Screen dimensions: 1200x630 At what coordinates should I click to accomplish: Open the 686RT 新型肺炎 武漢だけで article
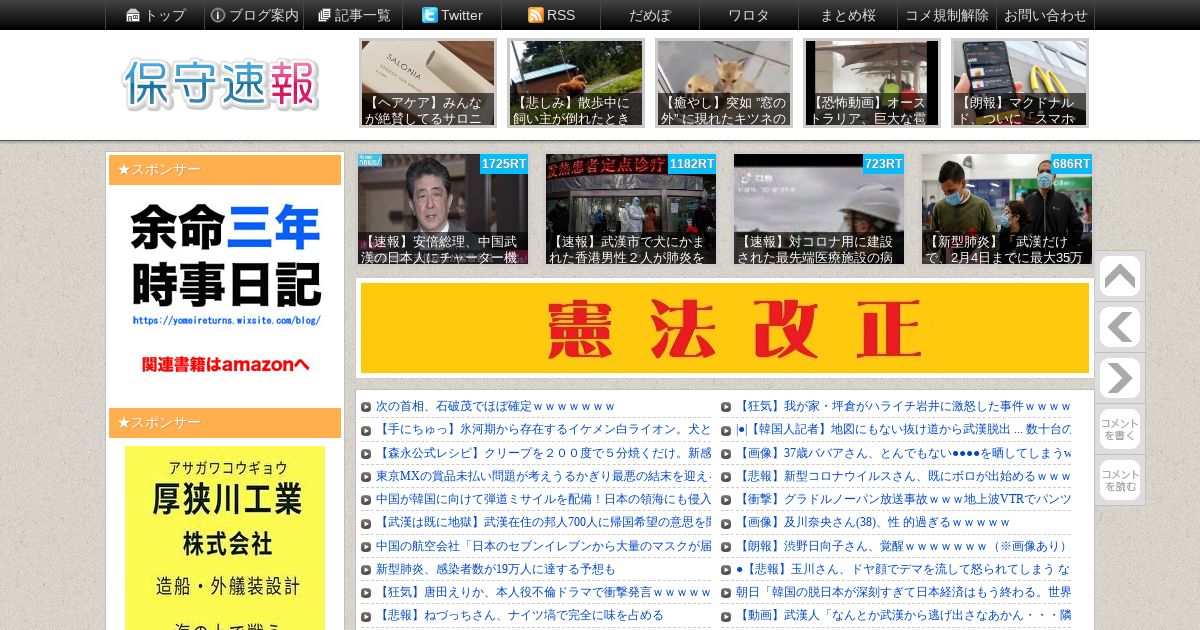click(1007, 209)
